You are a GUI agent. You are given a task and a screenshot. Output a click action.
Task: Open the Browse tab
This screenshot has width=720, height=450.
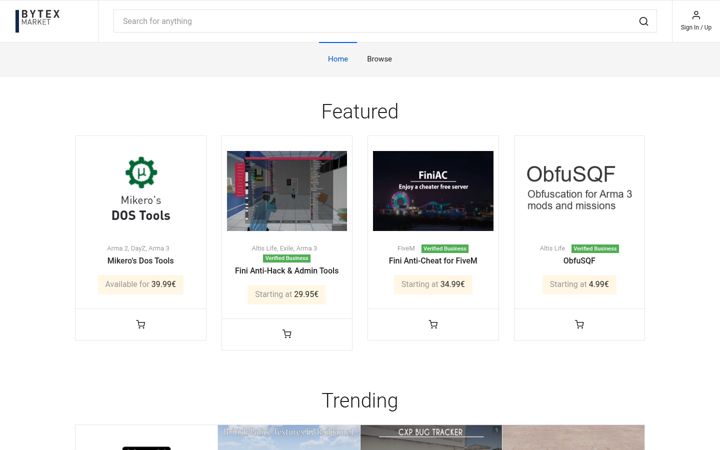click(x=379, y=59)
